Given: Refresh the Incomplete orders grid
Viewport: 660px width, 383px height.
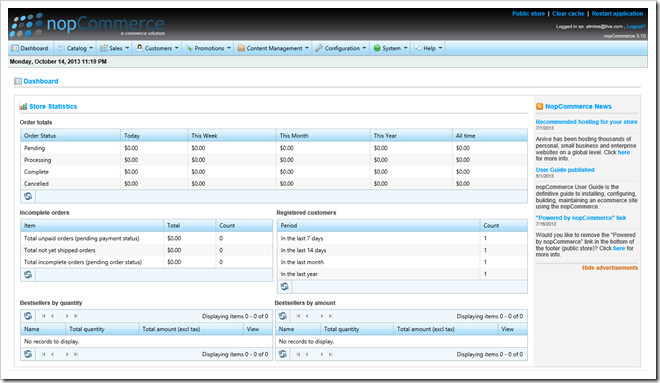Looking at the screenshot, I should click(28, 274).
